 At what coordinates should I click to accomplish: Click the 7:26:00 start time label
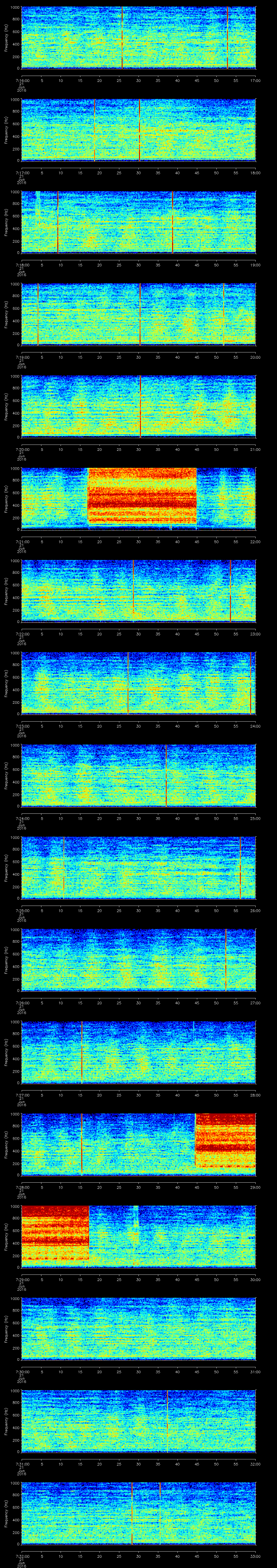click(x=22, y=1003)
